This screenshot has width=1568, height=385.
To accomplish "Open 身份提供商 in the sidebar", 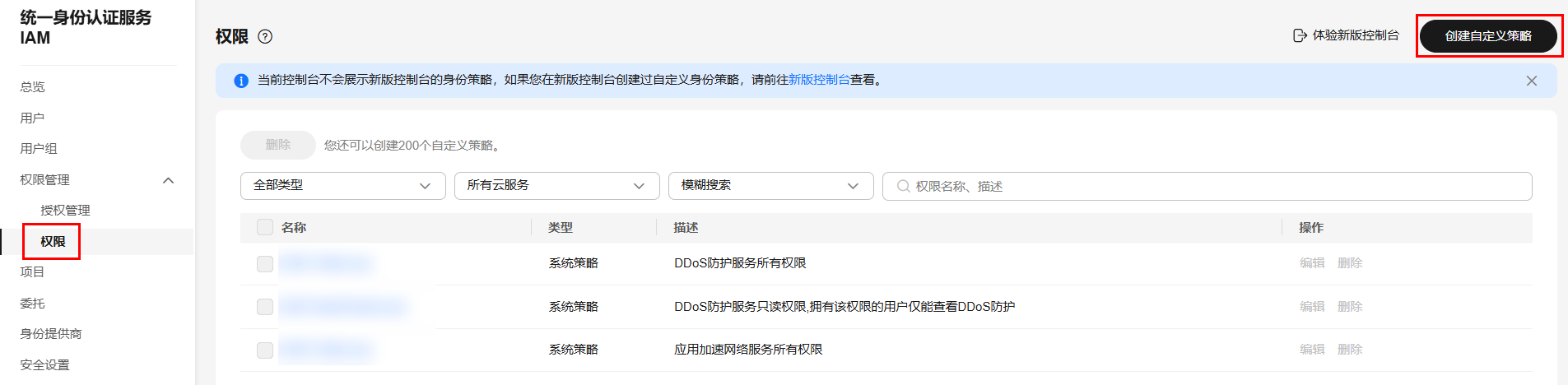I will click(51, 334).
